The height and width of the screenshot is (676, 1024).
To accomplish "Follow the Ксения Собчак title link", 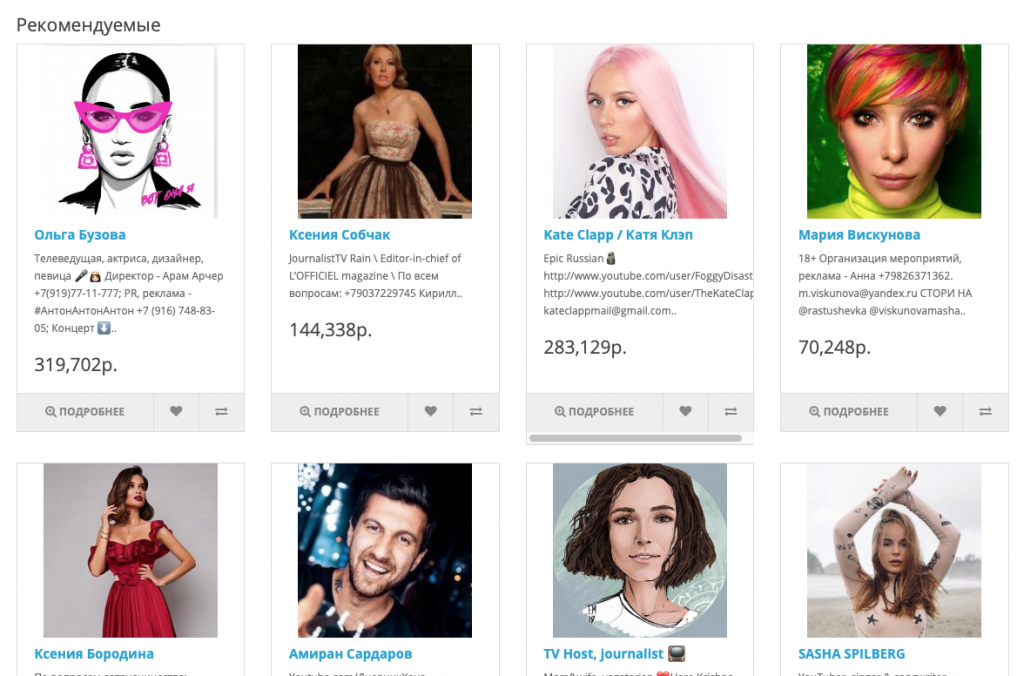I will click(x=339, y=235).
